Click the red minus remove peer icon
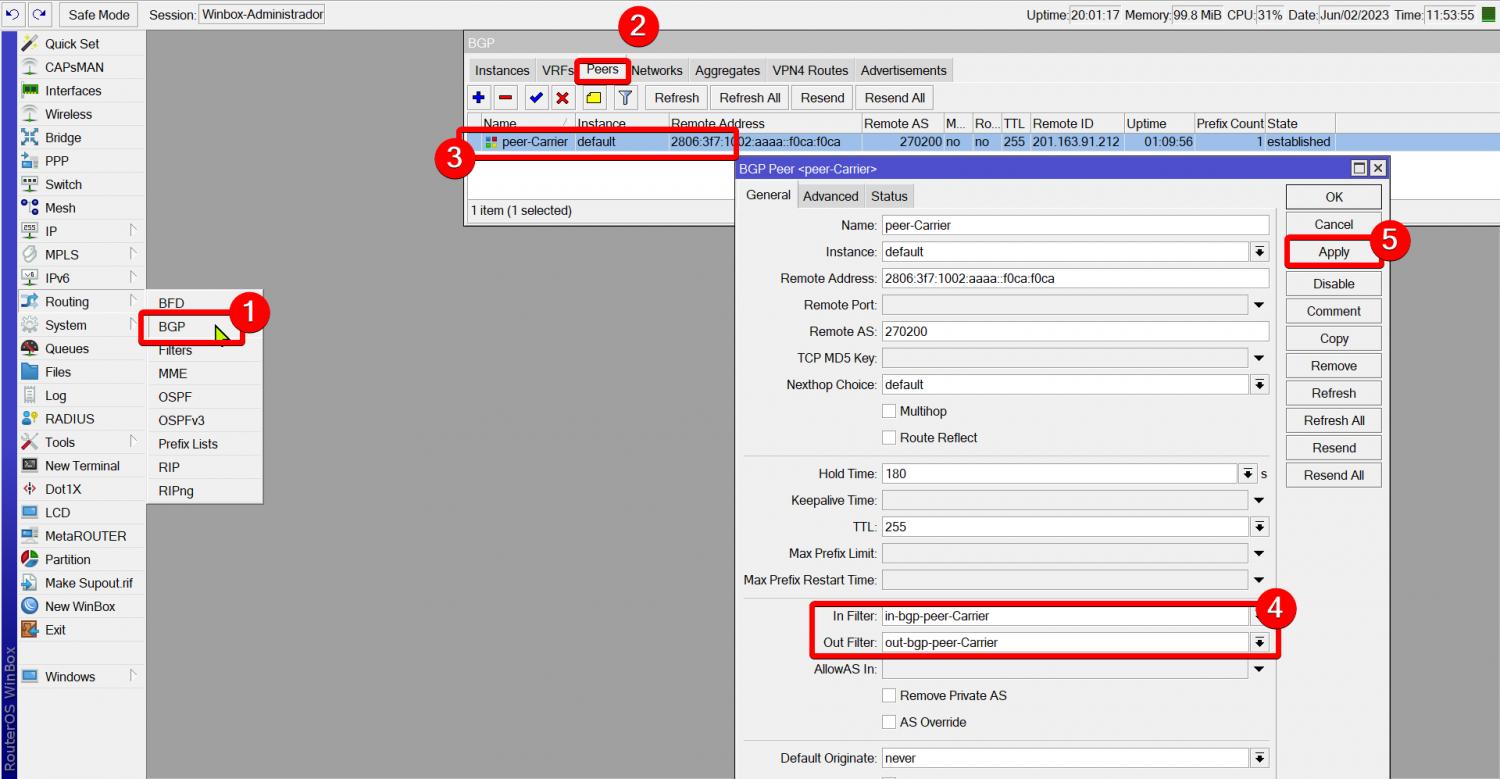 506,97
